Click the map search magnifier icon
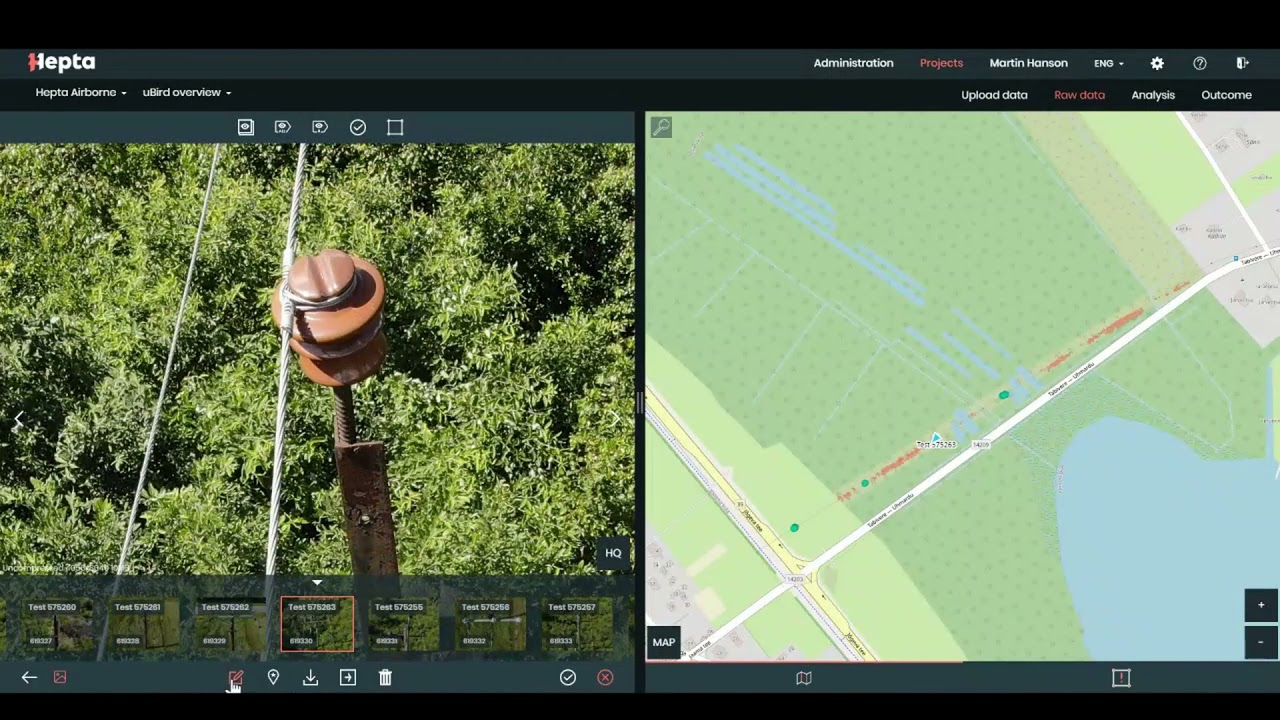 tap(661, 127)
